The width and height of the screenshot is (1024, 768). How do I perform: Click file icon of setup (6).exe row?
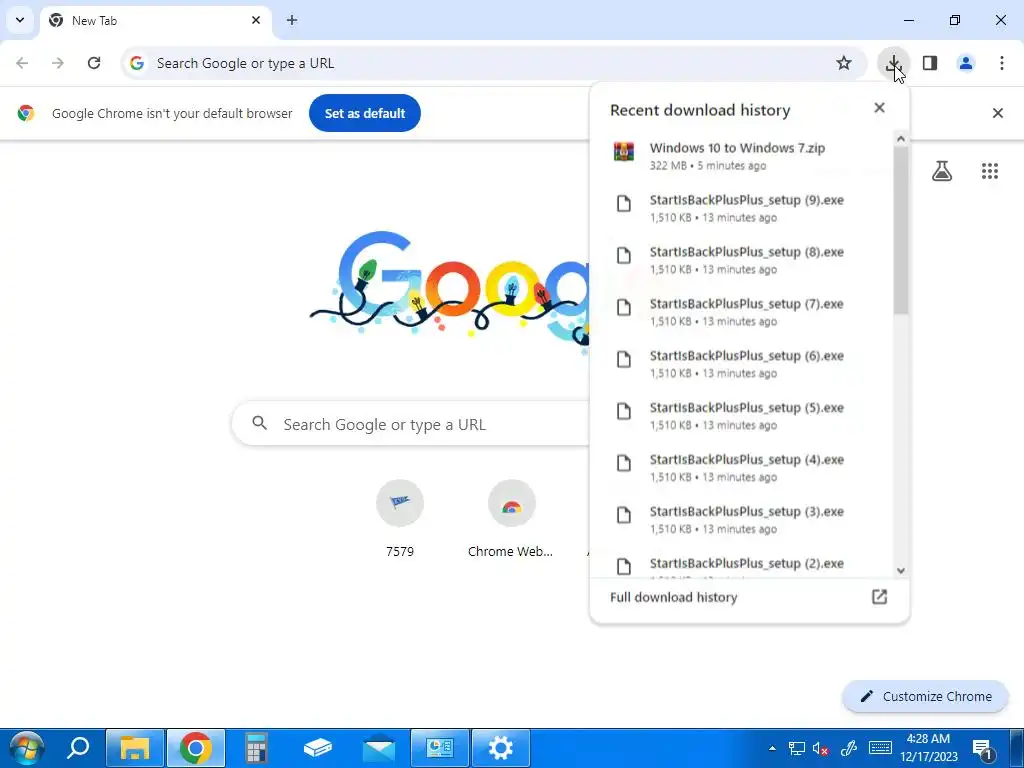[624, 359]
